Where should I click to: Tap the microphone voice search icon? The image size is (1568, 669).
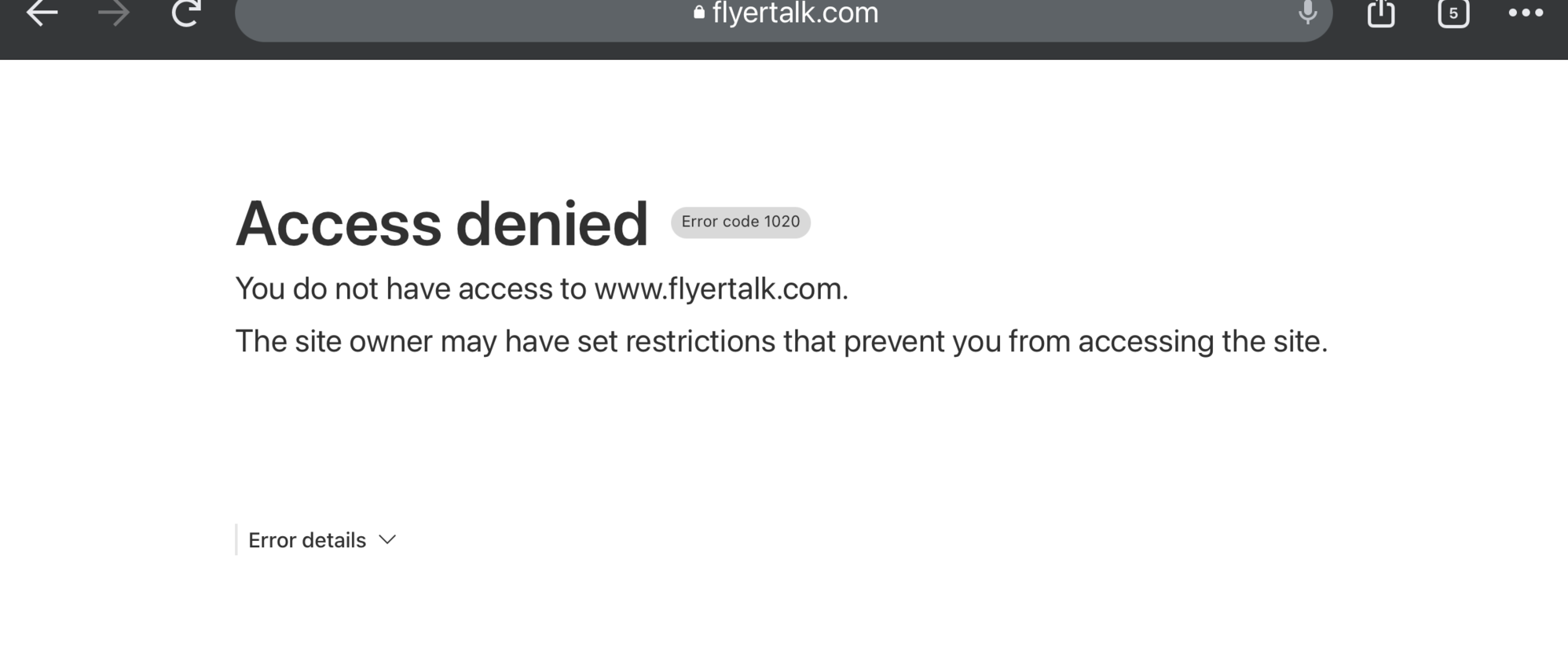pos(1307,13)
